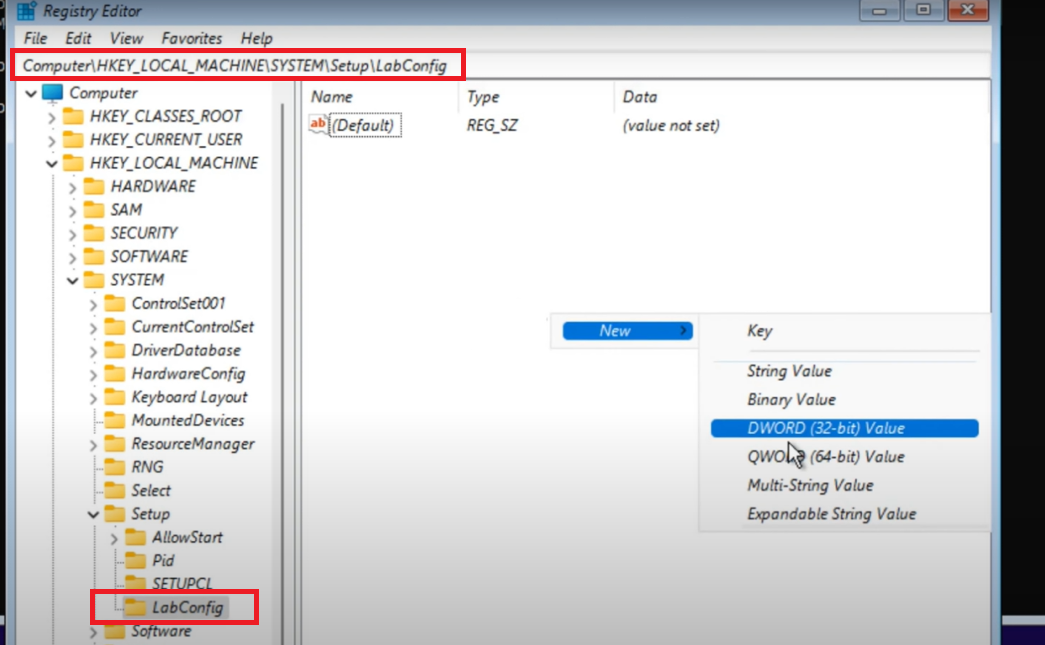
Task: Click the AllowStart folder icon
Action: [135, 537]
